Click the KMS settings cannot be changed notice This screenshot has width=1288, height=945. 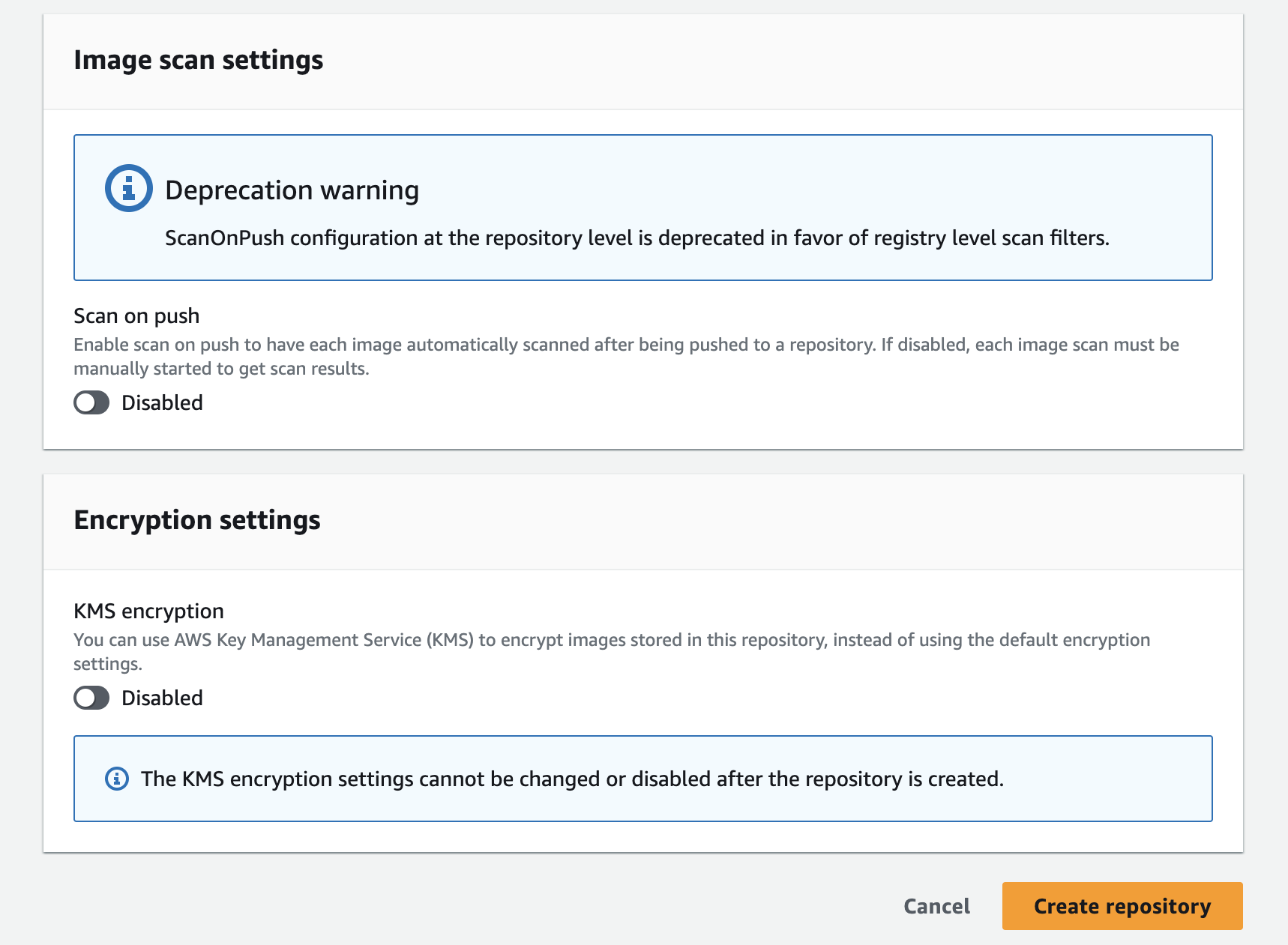click(571, 779)
